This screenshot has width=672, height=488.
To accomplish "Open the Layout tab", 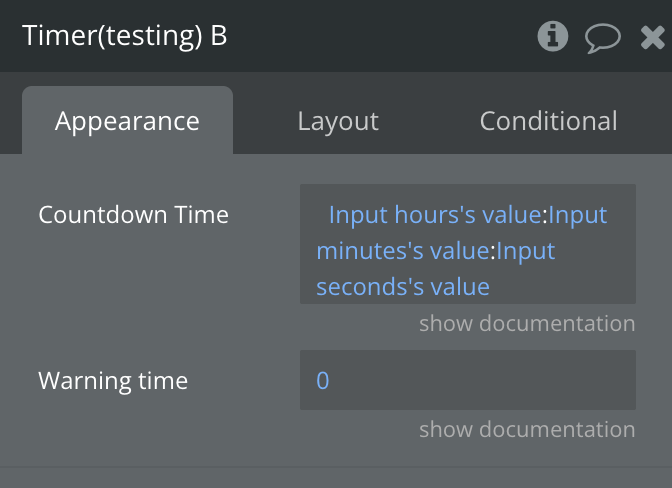I will tap(338, 121).
